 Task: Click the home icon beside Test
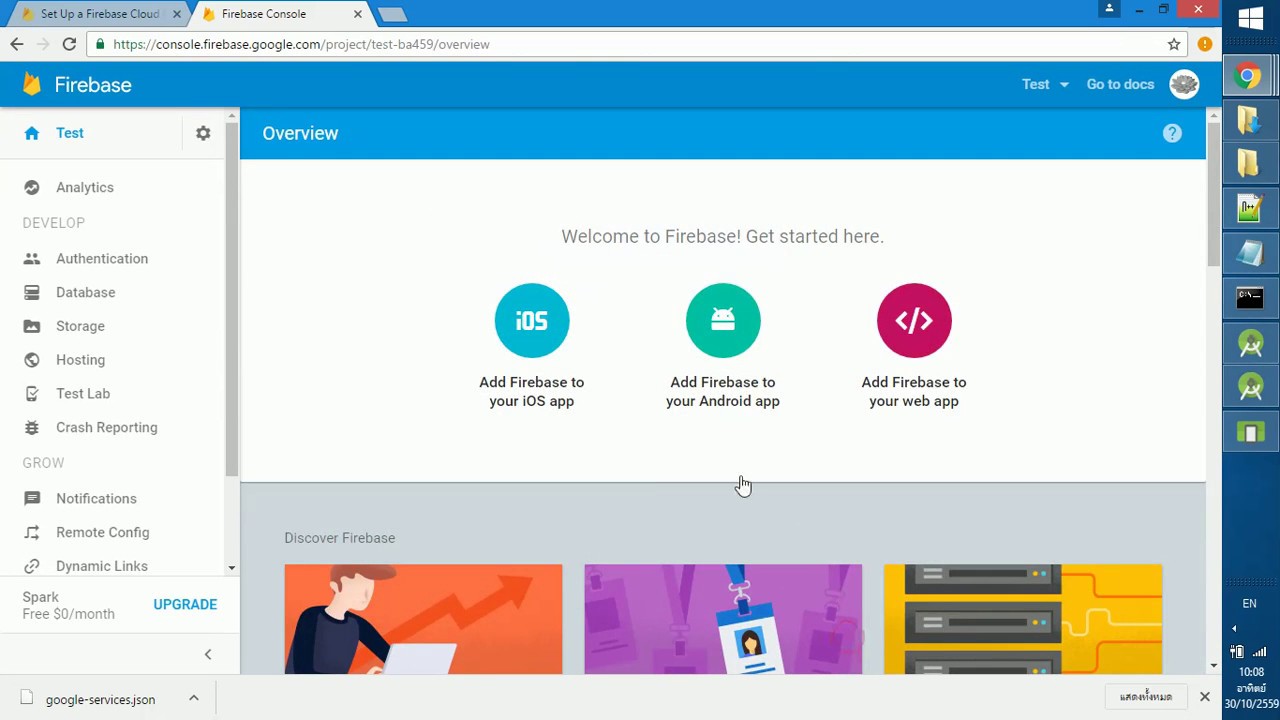(32, 133)
